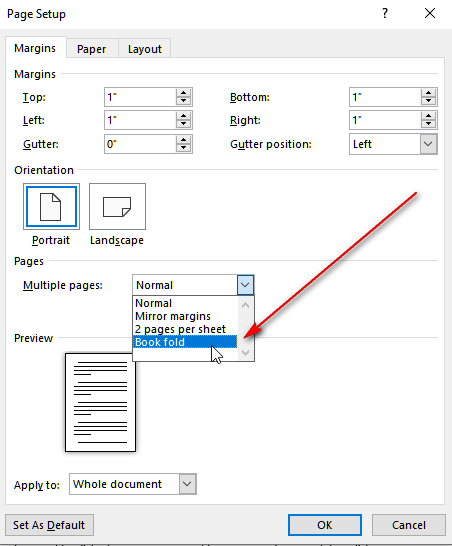The width and height of the screenshot is (452, 546).
Task: Confirm with the OK button
Action: pyautogui.click(x=325, y=525)
